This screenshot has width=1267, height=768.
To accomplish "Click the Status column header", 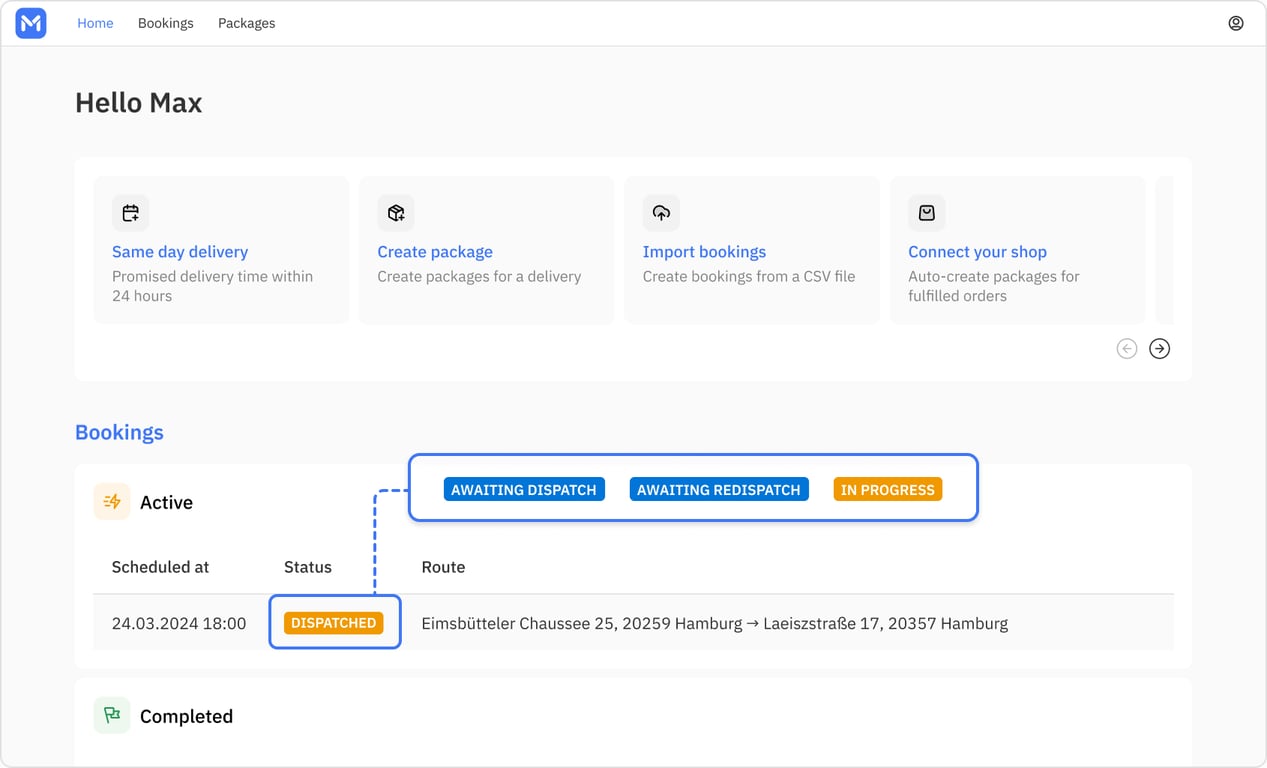I will click(307, 567).
